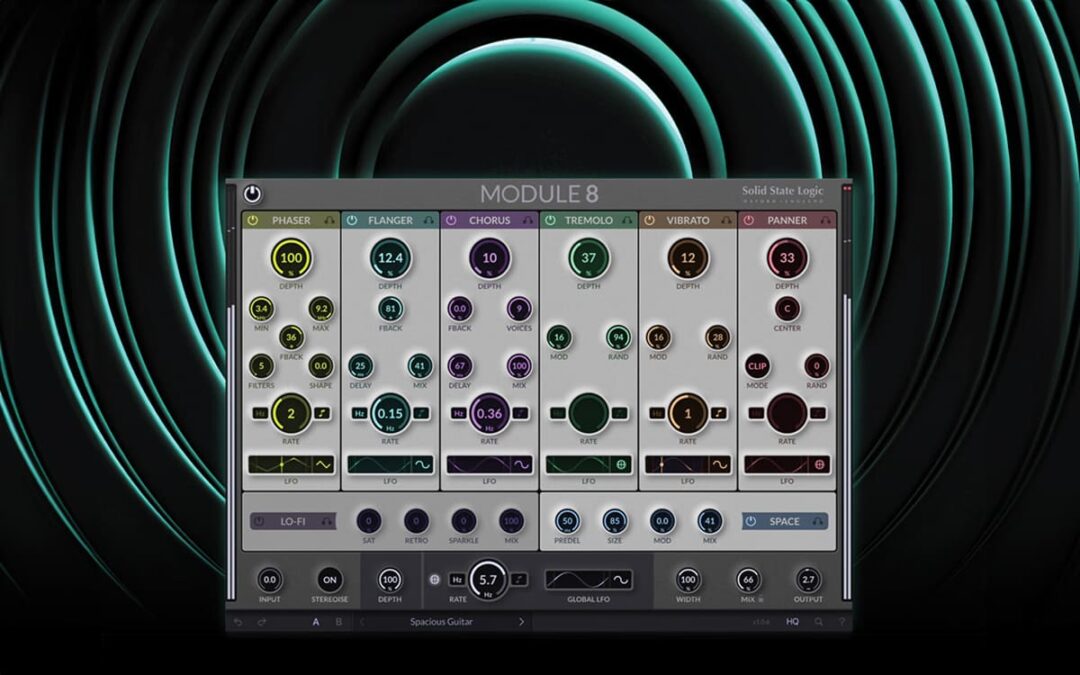Screen dimensions: 1080x675
Task: Toggle the Flanger module power
Action: (x=352, y=220)
